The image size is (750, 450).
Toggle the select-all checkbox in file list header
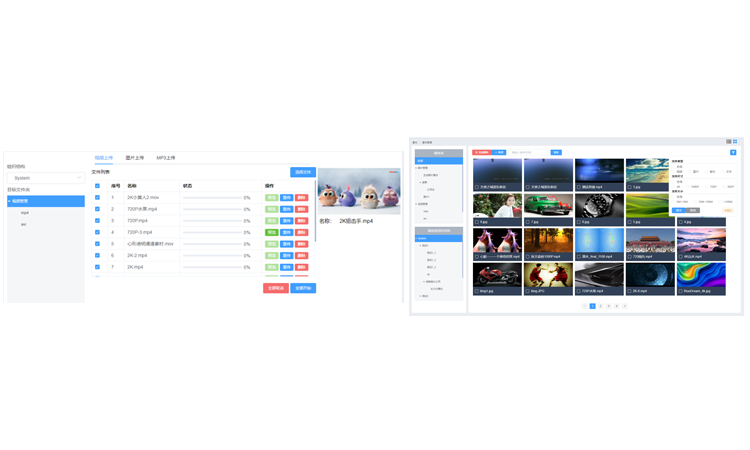(x=97, y=186)
